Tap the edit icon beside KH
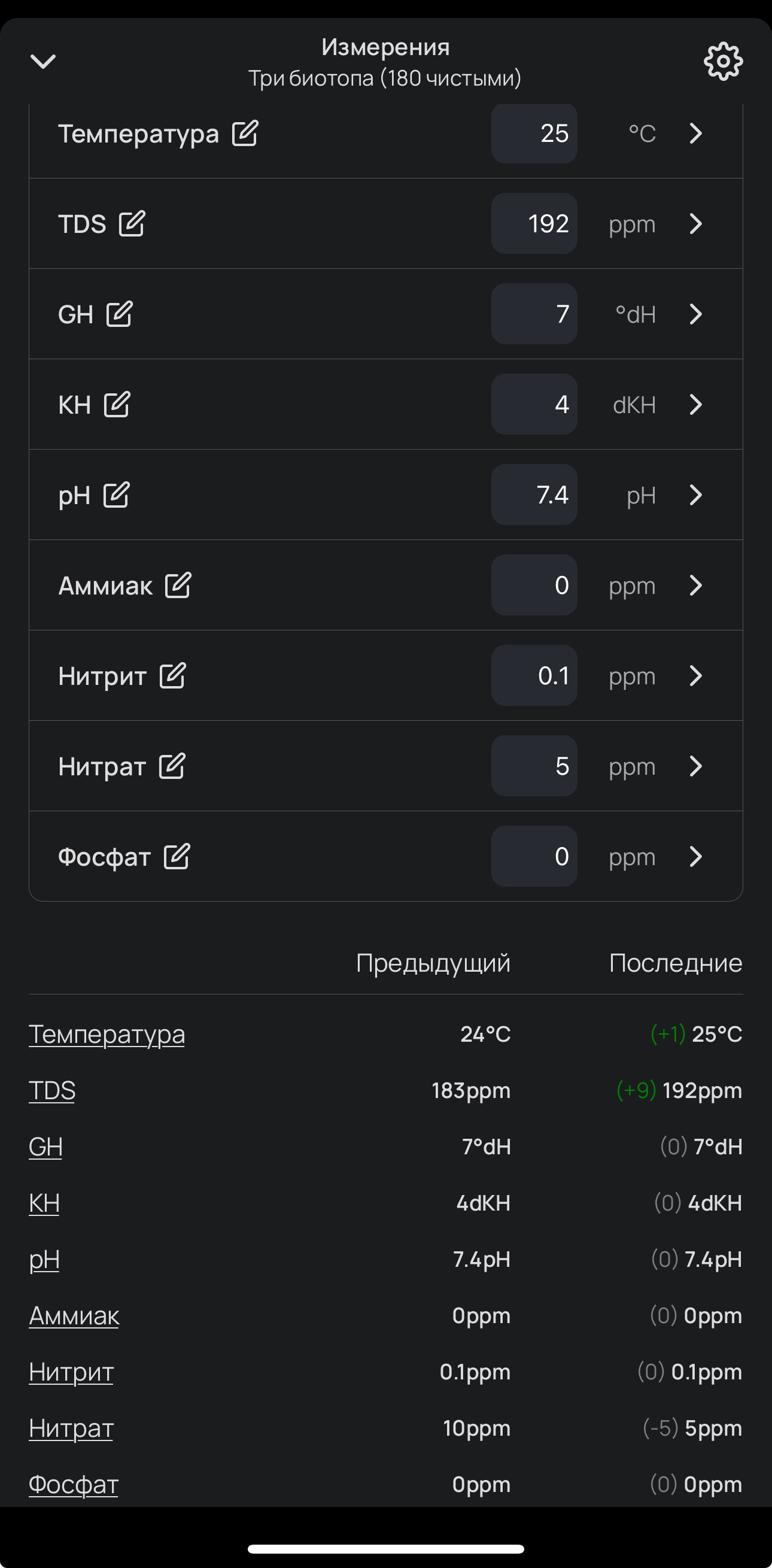The image size is (772, 1568). pyautogui.click(x=117, y=404)
